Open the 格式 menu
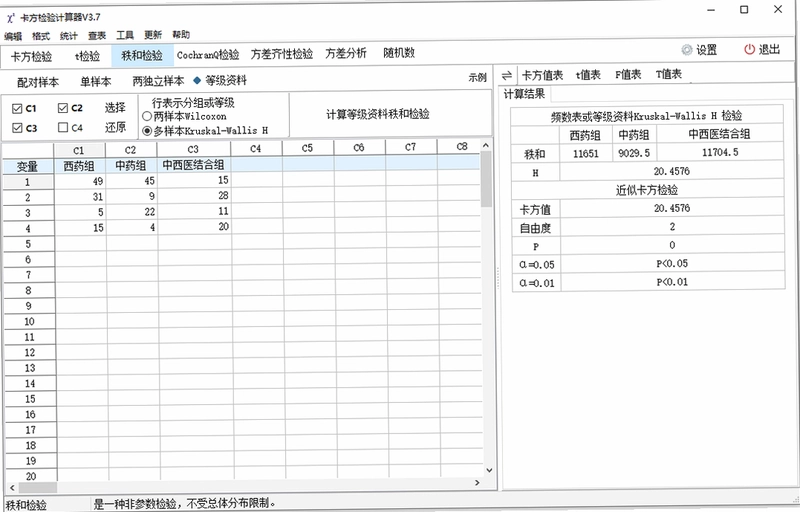 click(x=41, y=36)
